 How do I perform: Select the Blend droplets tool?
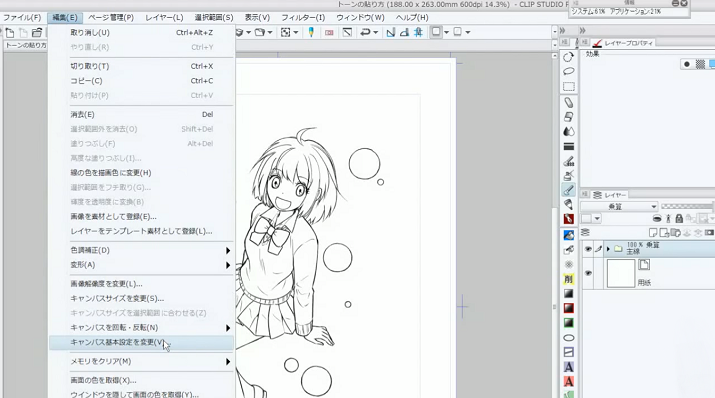coord(568,131)
